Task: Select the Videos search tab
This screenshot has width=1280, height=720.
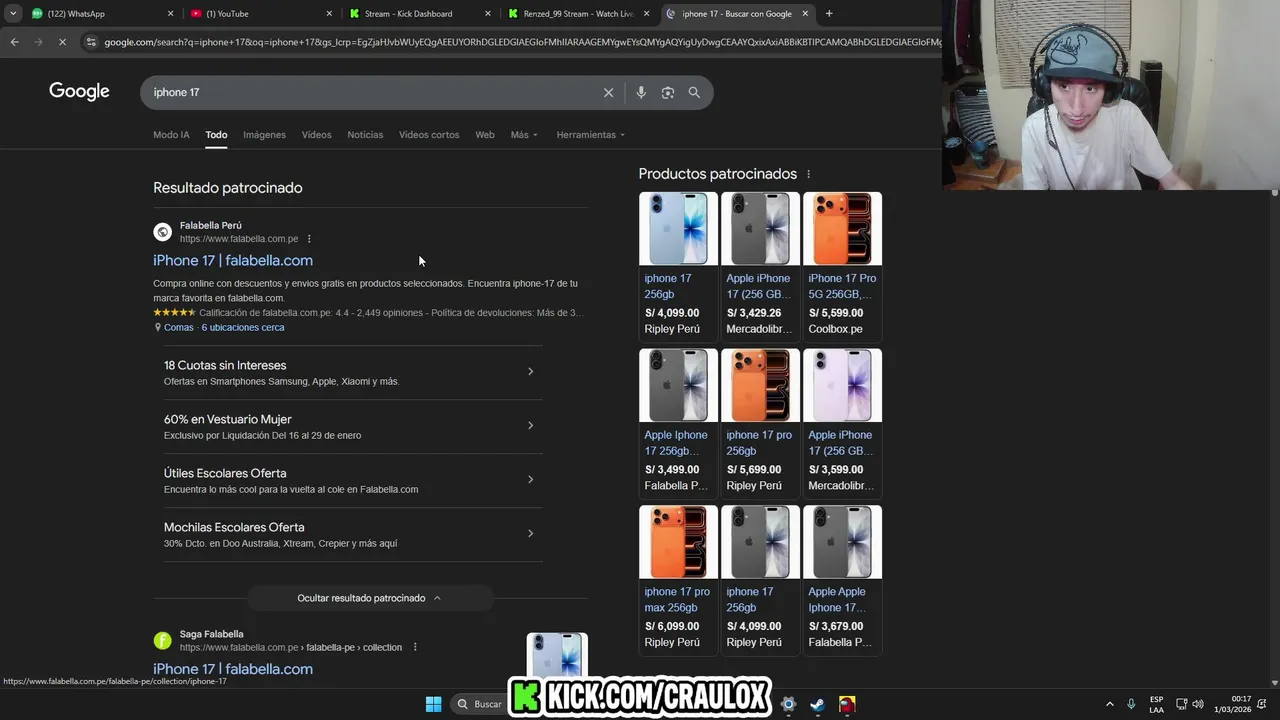Action: click(316, 135)
